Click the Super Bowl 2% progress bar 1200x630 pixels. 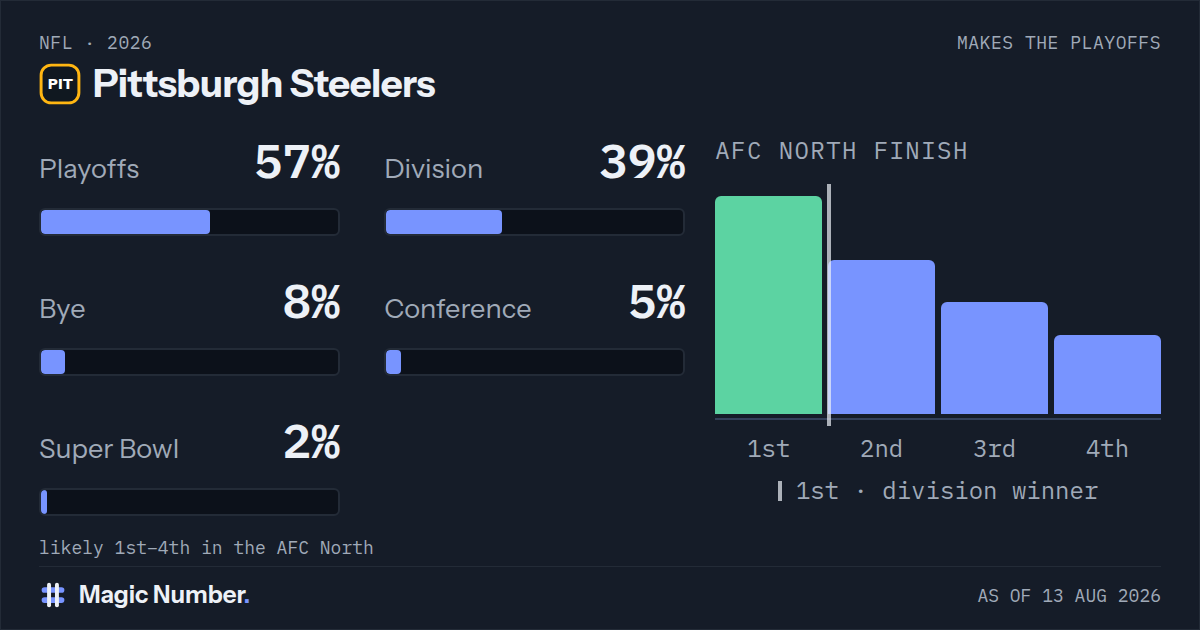click(189, 502)
